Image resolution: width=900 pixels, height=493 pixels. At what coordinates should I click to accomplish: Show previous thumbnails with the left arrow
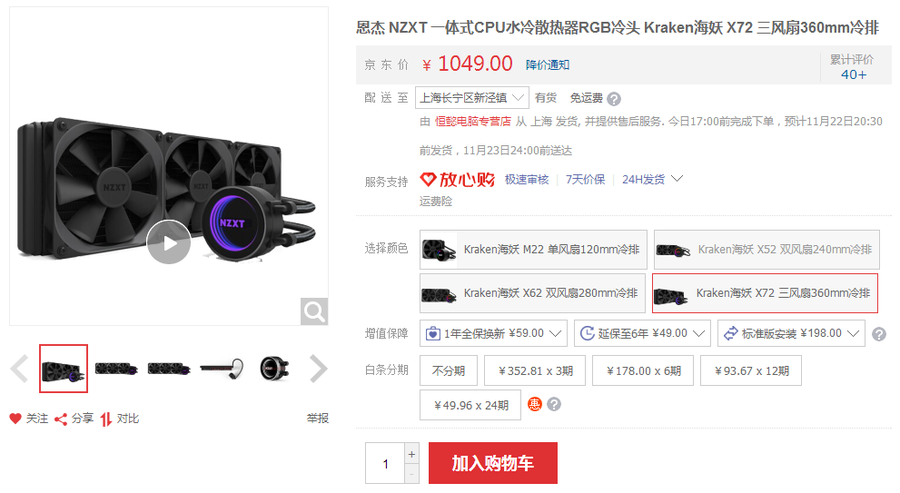(x=20, y=368)
